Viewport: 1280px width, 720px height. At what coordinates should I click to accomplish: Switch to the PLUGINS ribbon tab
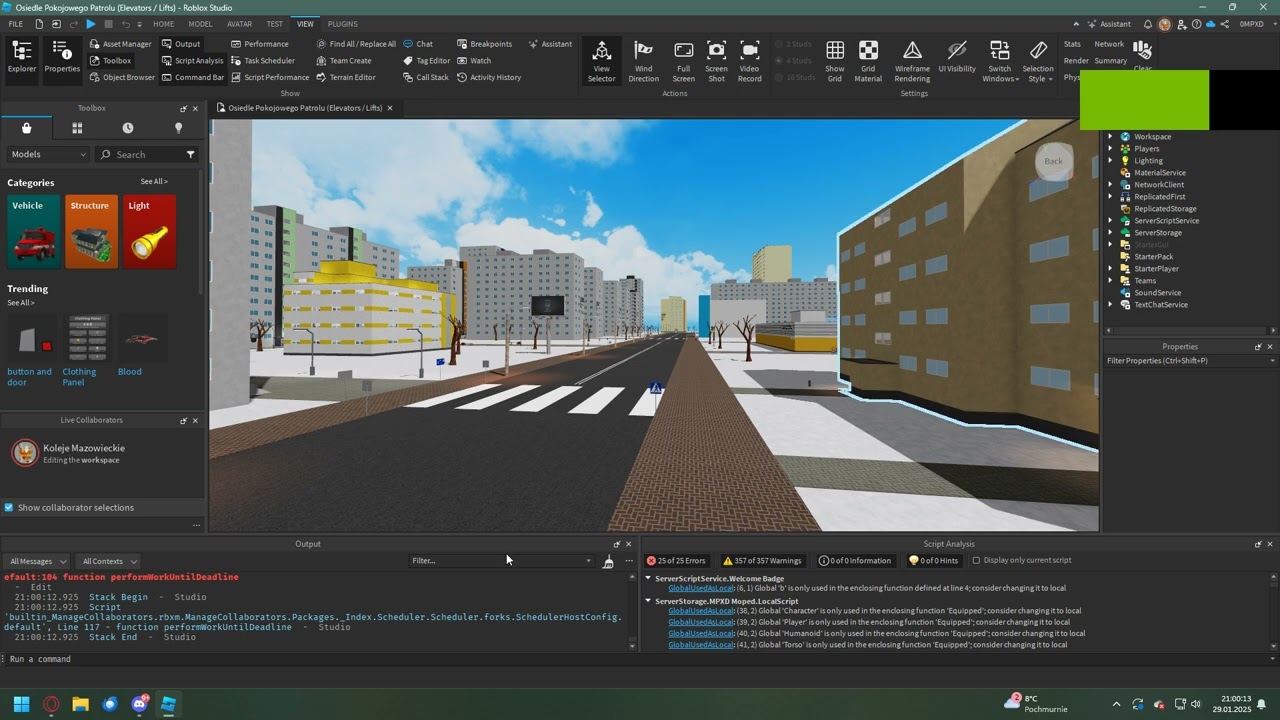(x=342, y=24)
